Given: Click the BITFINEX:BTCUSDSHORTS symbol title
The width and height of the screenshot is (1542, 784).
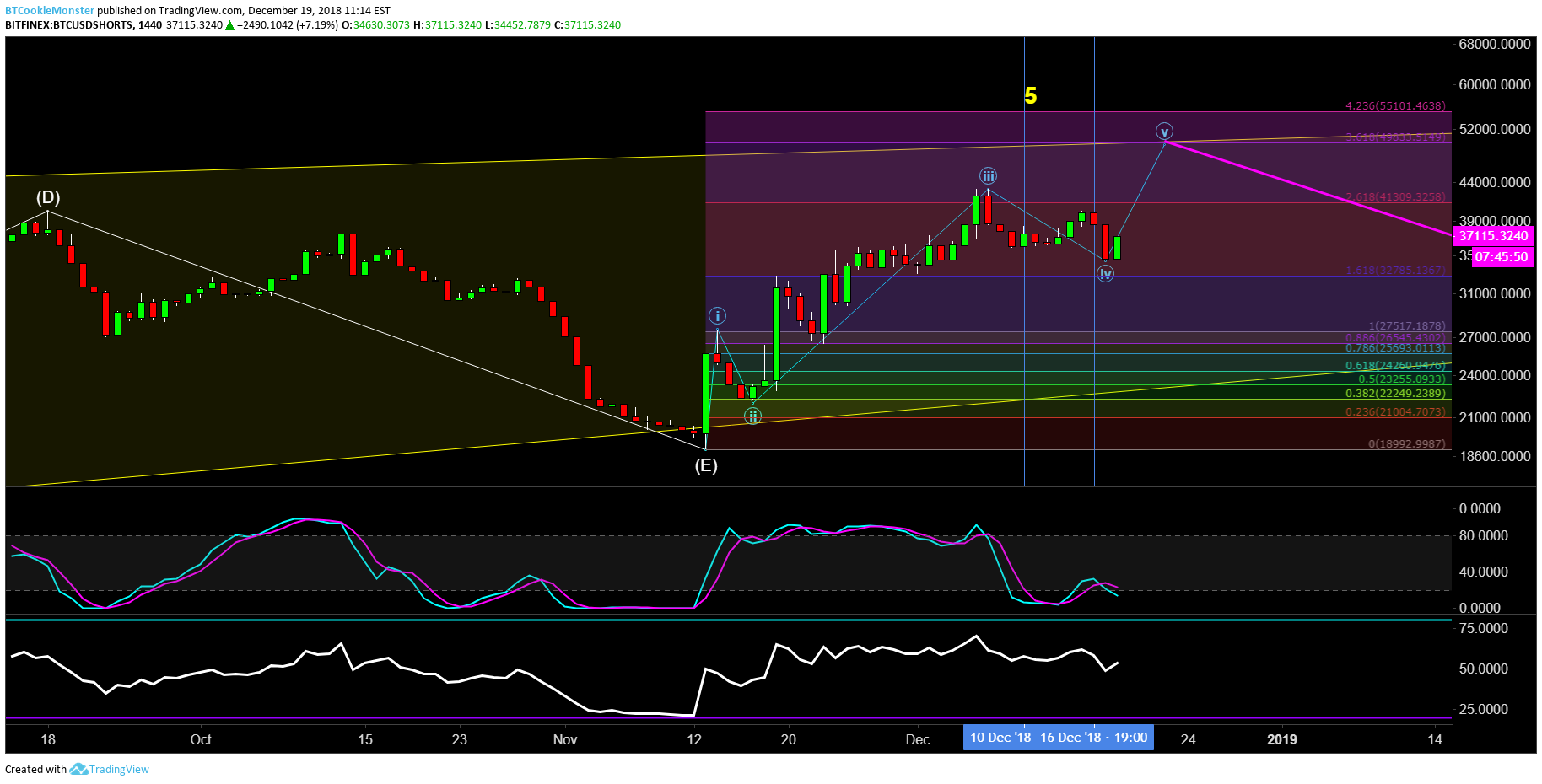Looking at the screenshot, I should (x=69, y=25).
